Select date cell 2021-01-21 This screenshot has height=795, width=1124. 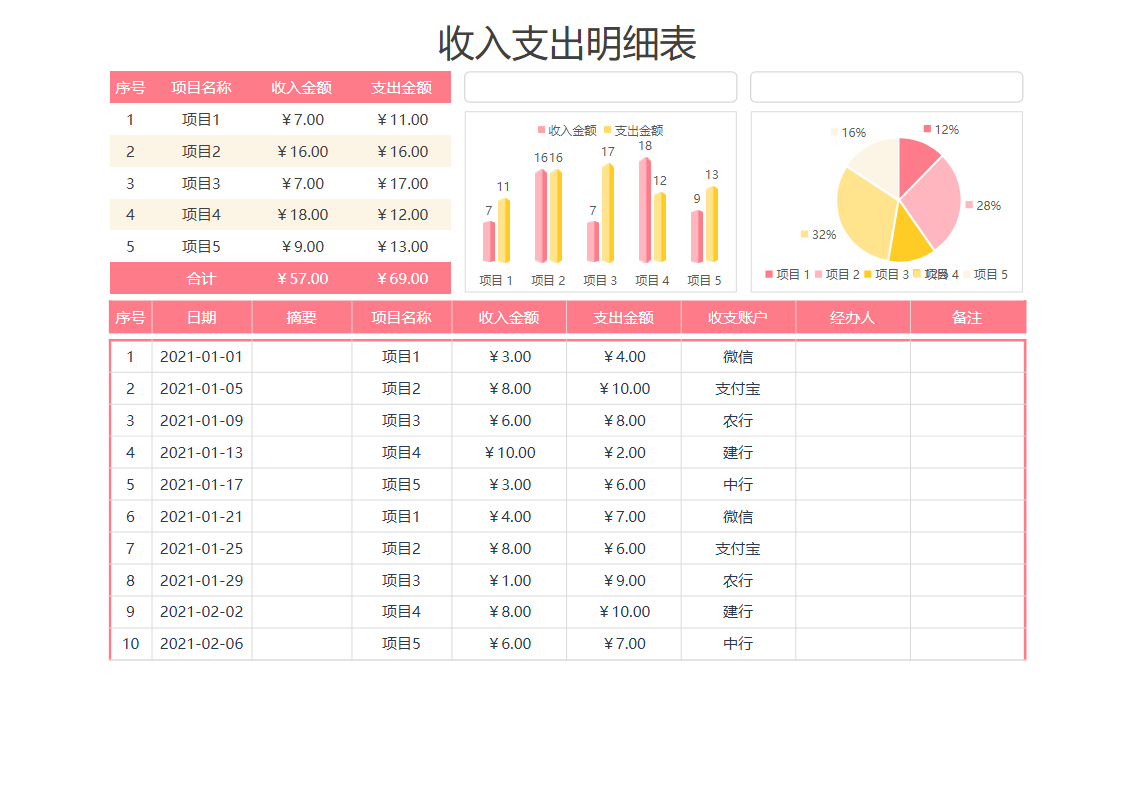point(201,517)
